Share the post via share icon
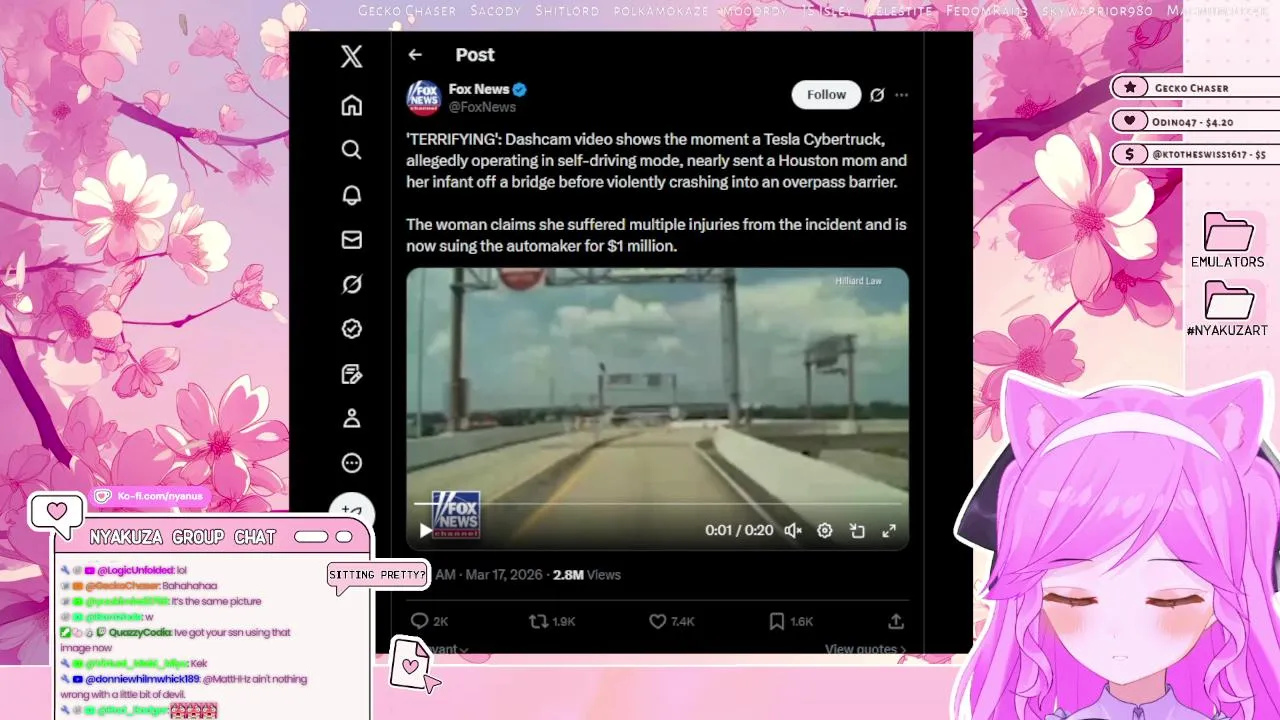1280x720 pixels. (x=896, y=621)
